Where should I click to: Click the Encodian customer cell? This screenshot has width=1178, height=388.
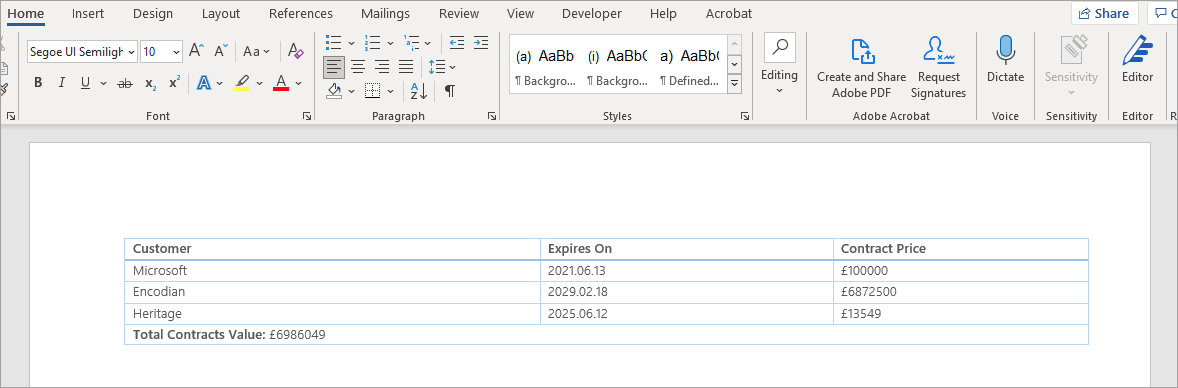coord(332,292)
